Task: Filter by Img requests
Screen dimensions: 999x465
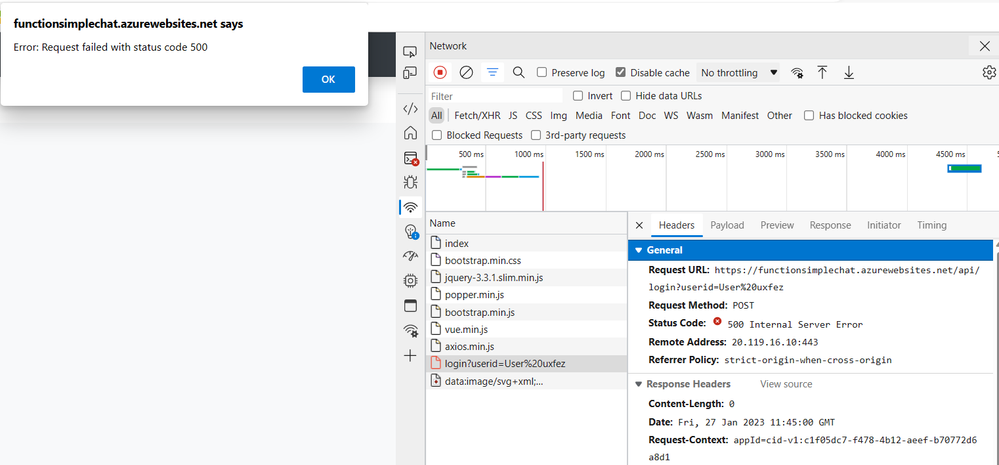Action: tap(559, 115)
